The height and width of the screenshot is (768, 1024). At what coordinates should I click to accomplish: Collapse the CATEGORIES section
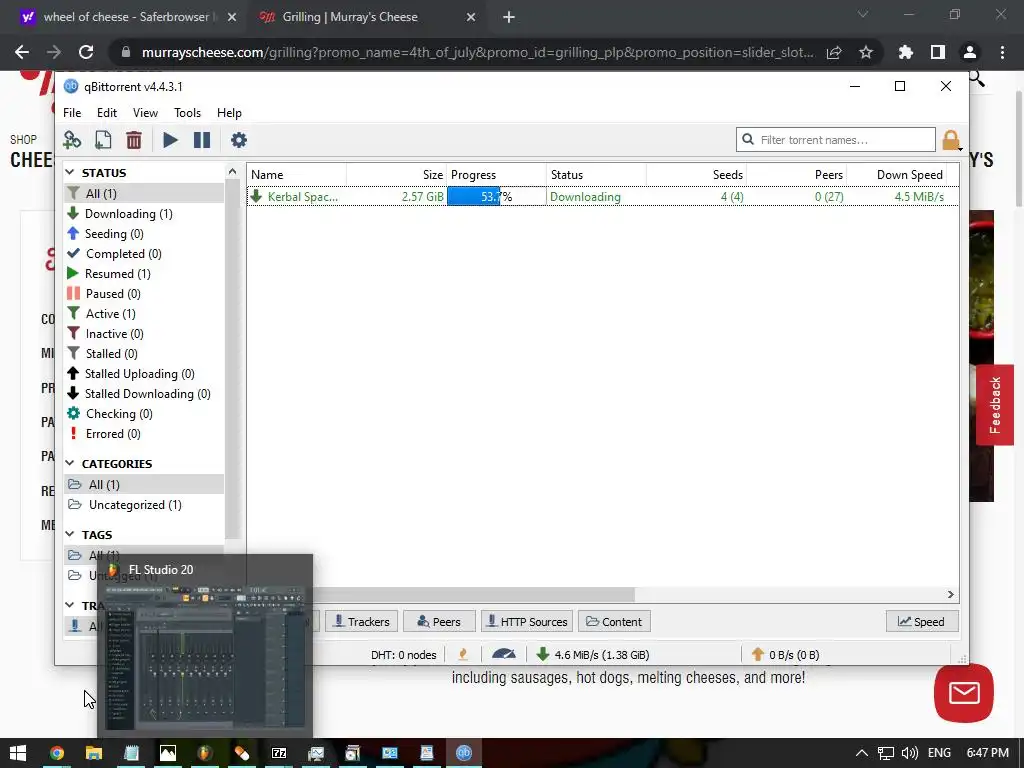point(70,464)
